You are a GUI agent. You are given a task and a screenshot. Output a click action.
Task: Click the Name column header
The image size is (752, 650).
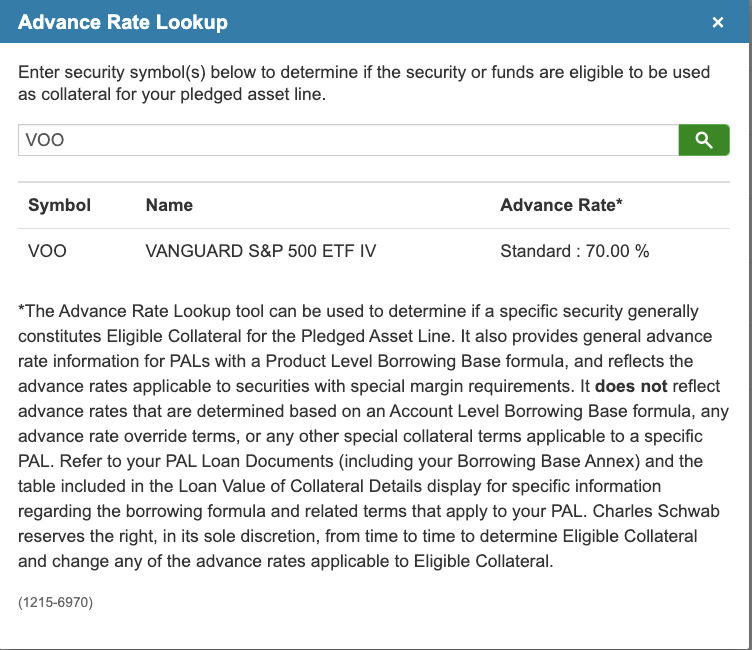click(x=169, y=205)
